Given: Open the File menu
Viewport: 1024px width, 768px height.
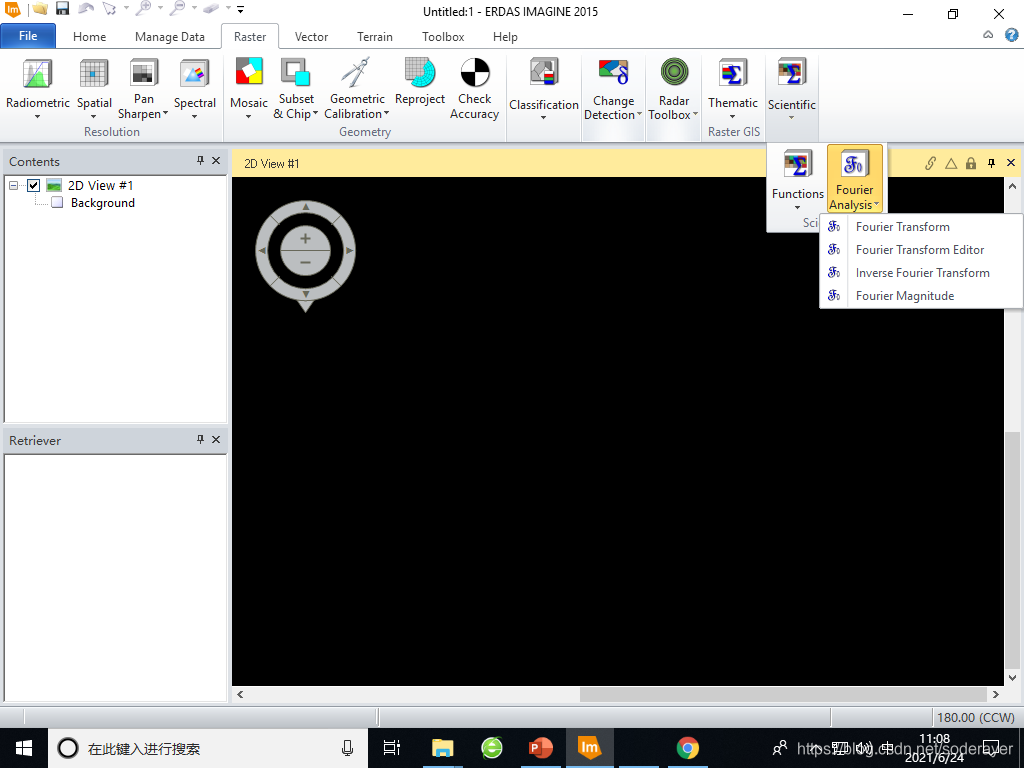Looking at the screenshot, I should [x=28, y=36].
